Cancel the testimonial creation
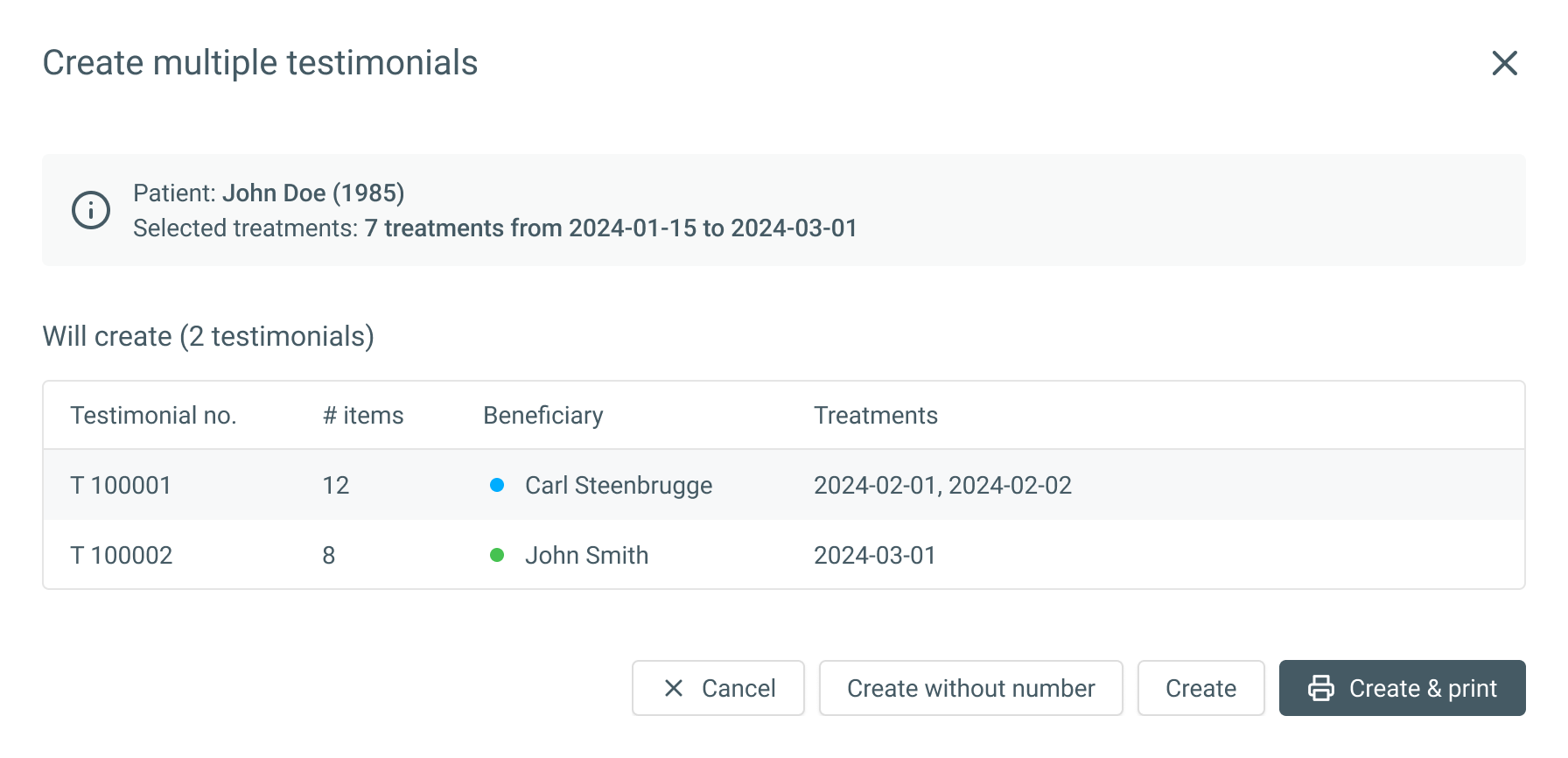 point(718,688)
